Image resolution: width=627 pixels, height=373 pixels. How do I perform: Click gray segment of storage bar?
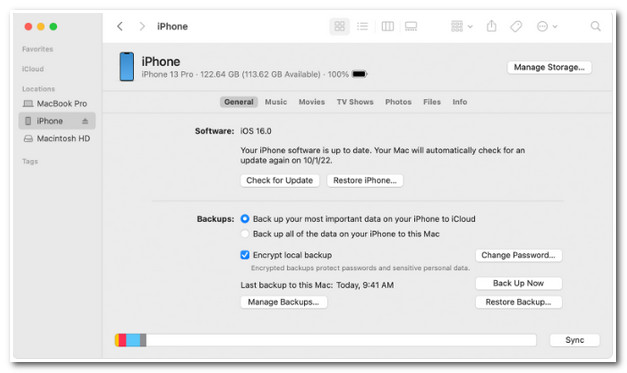click(143, 340)
